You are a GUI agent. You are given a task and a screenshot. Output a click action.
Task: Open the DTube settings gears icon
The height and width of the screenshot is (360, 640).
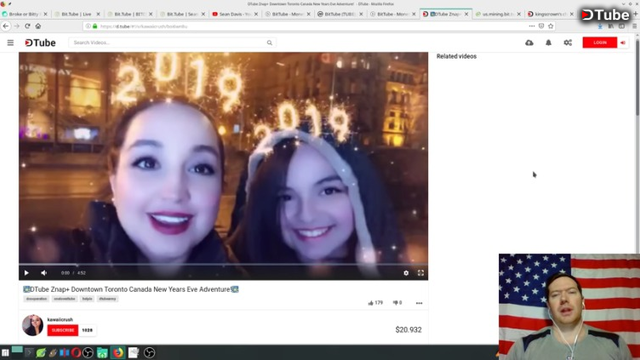click(568, 42)
